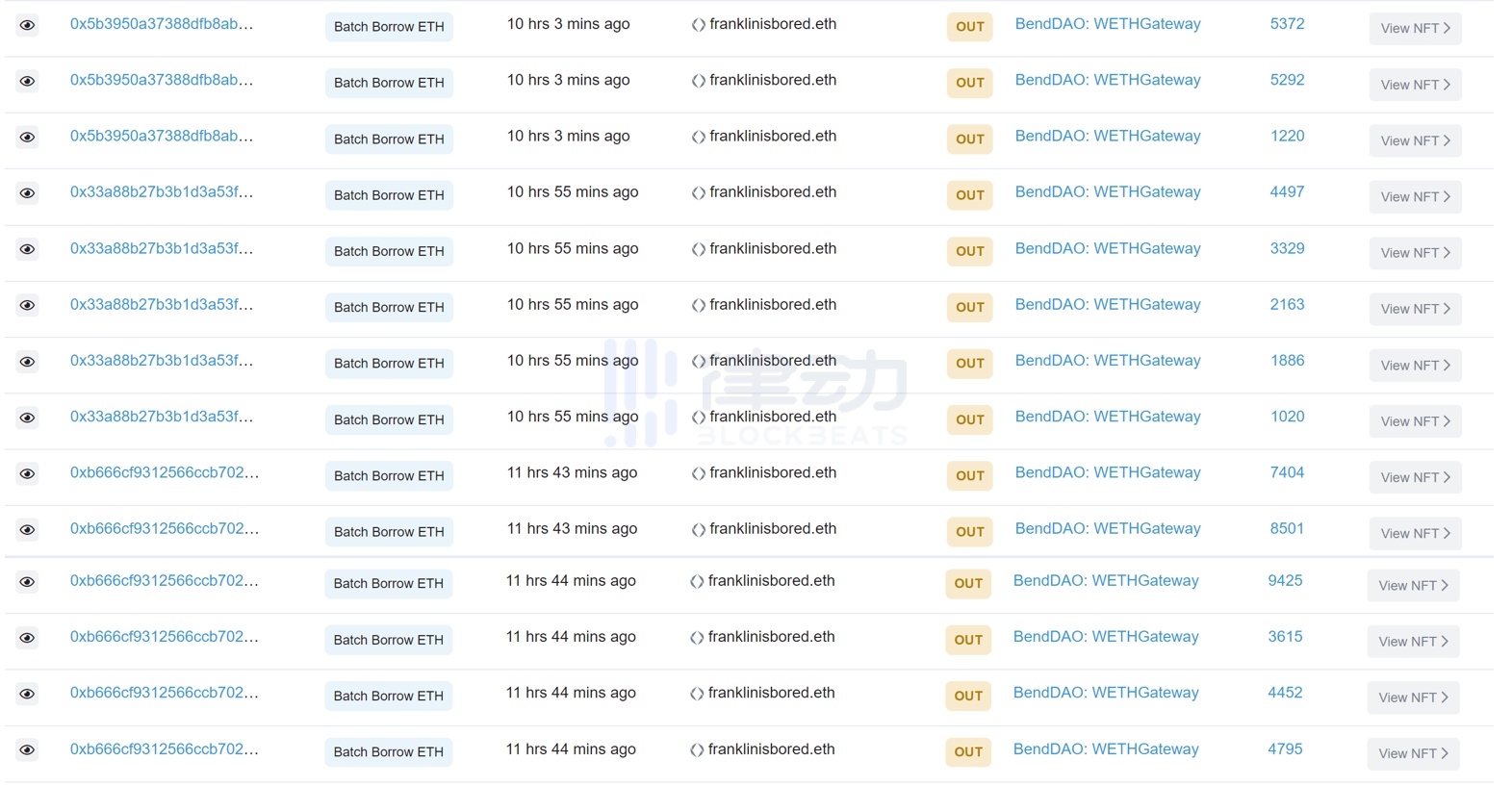Click token ID 4497 link
The height and width of the screenshot is (786, 1512).
(1286, 192)
